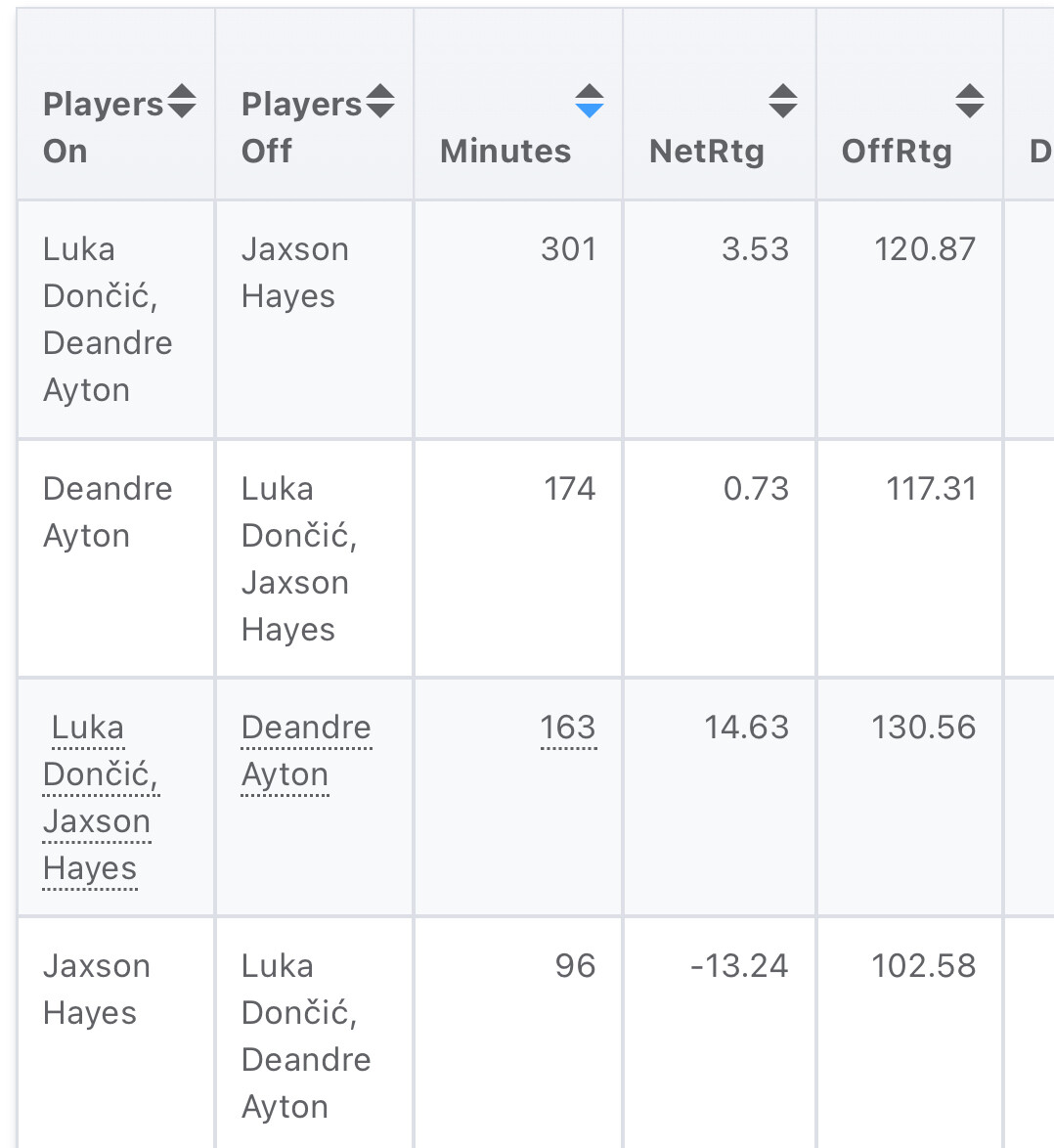1054x1148 pixels.
Task: Click the -13.24 NetRtg value
Action: (738, 966)
